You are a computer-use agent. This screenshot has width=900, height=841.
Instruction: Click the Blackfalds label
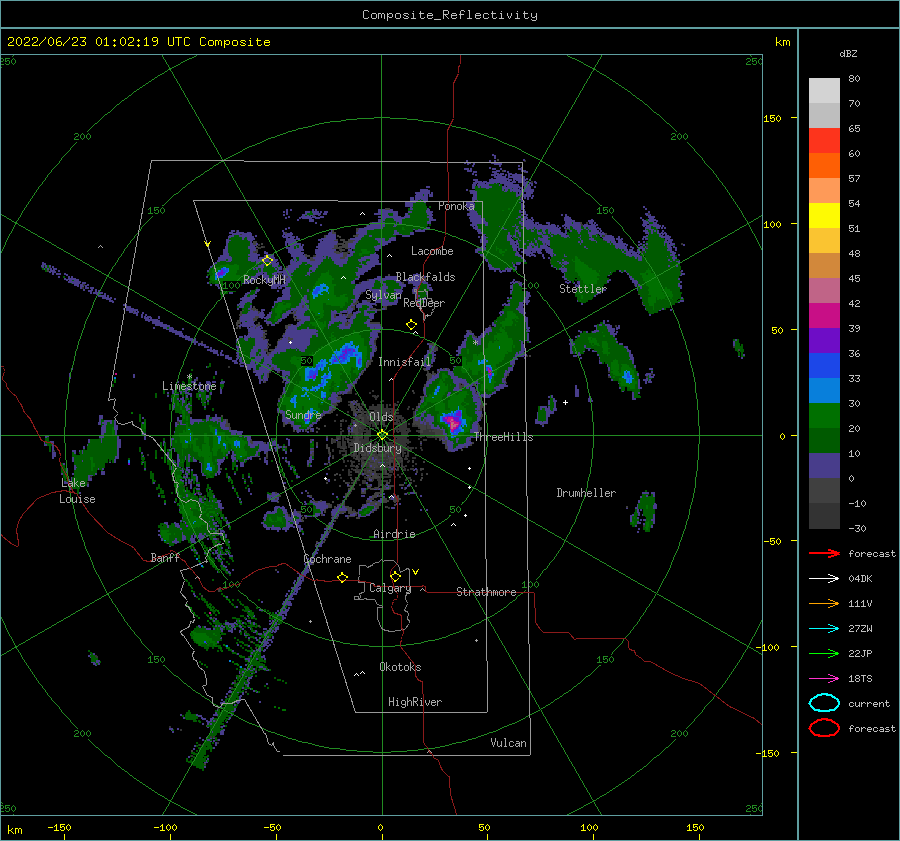(x=425, y=277)
